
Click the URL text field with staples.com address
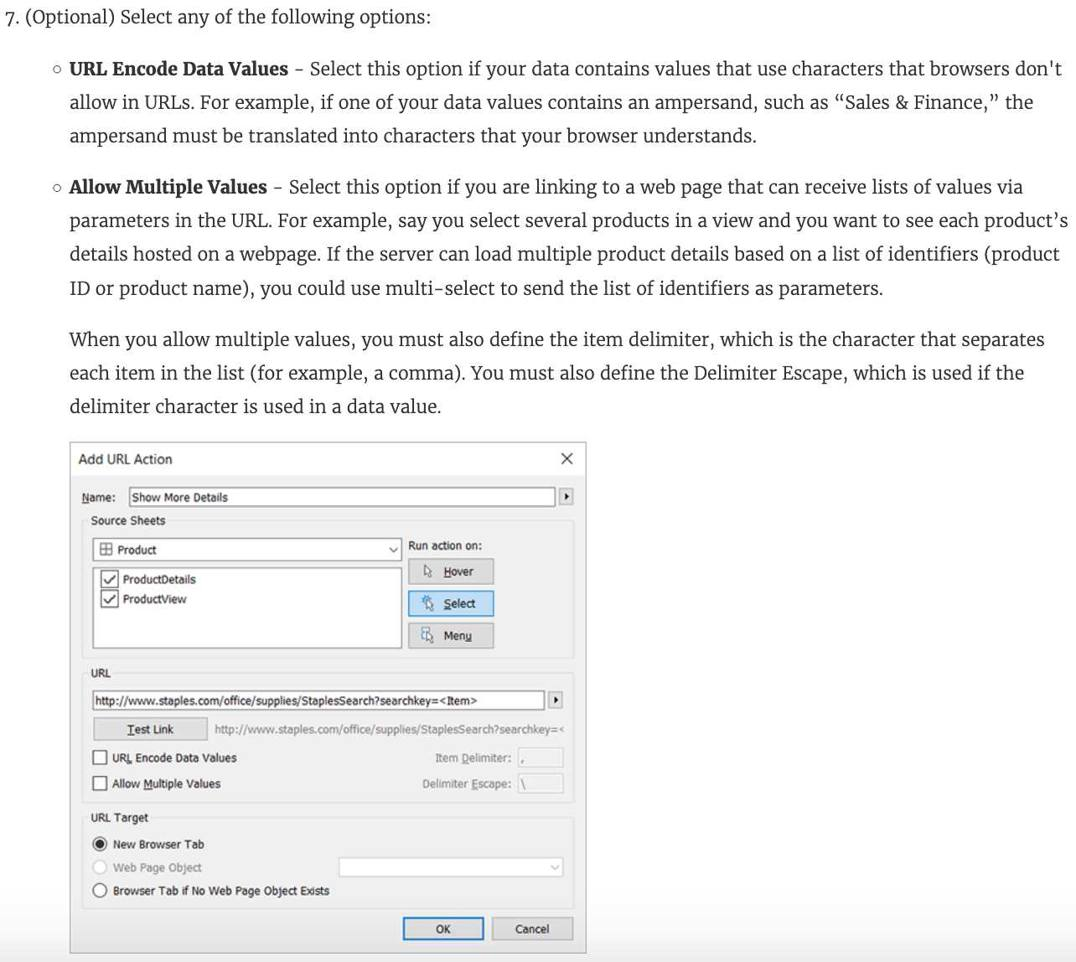[318, 701]
